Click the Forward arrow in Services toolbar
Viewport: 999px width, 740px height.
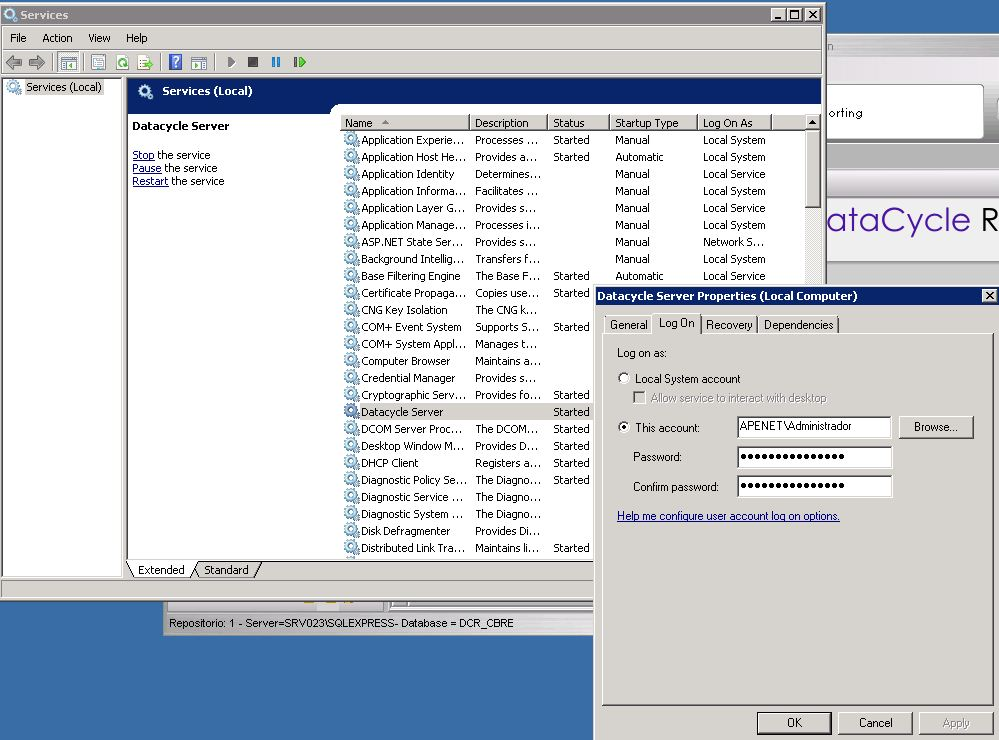click(37, 62)
